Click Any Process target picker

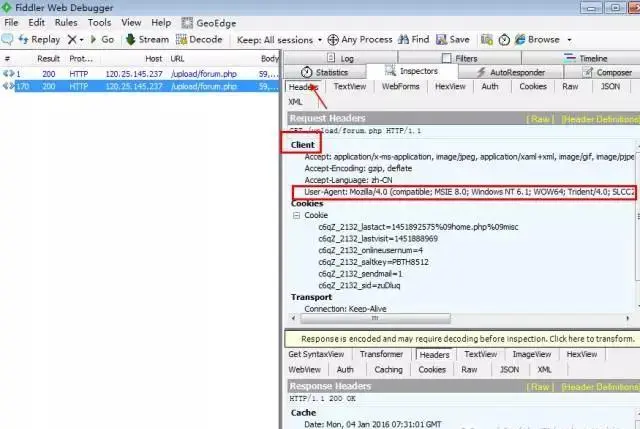(360, 40)
